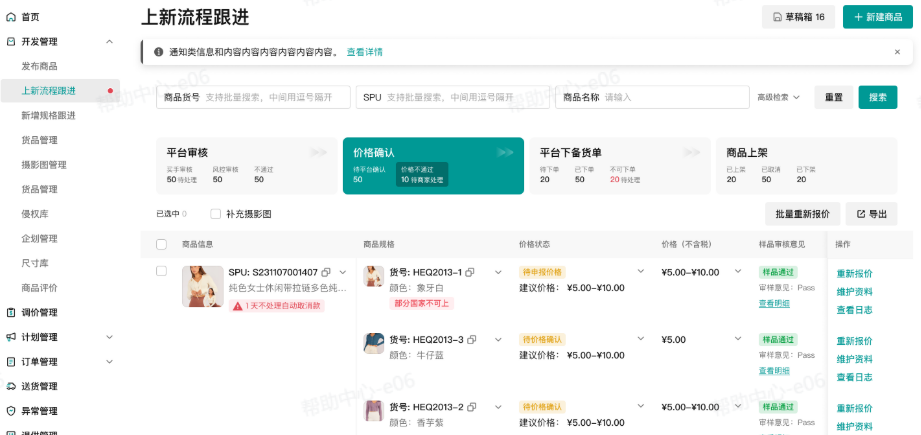Screen dimensions: 921x435
Task: Check the select-all checkbox in table header
Action: (162, 244)
